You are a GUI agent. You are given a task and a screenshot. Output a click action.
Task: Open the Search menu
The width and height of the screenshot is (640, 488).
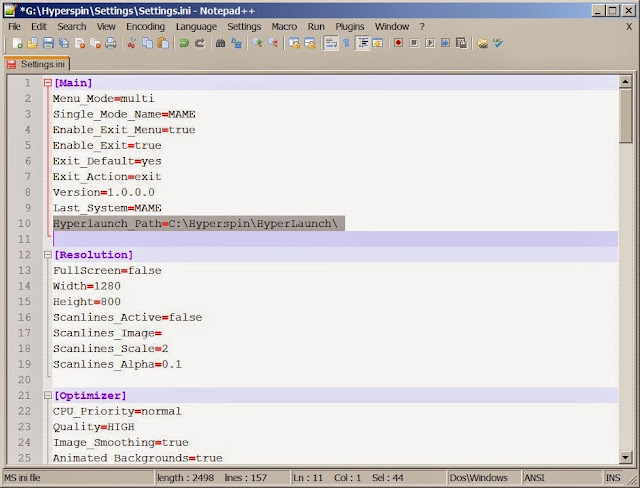(x=72, y=27)
